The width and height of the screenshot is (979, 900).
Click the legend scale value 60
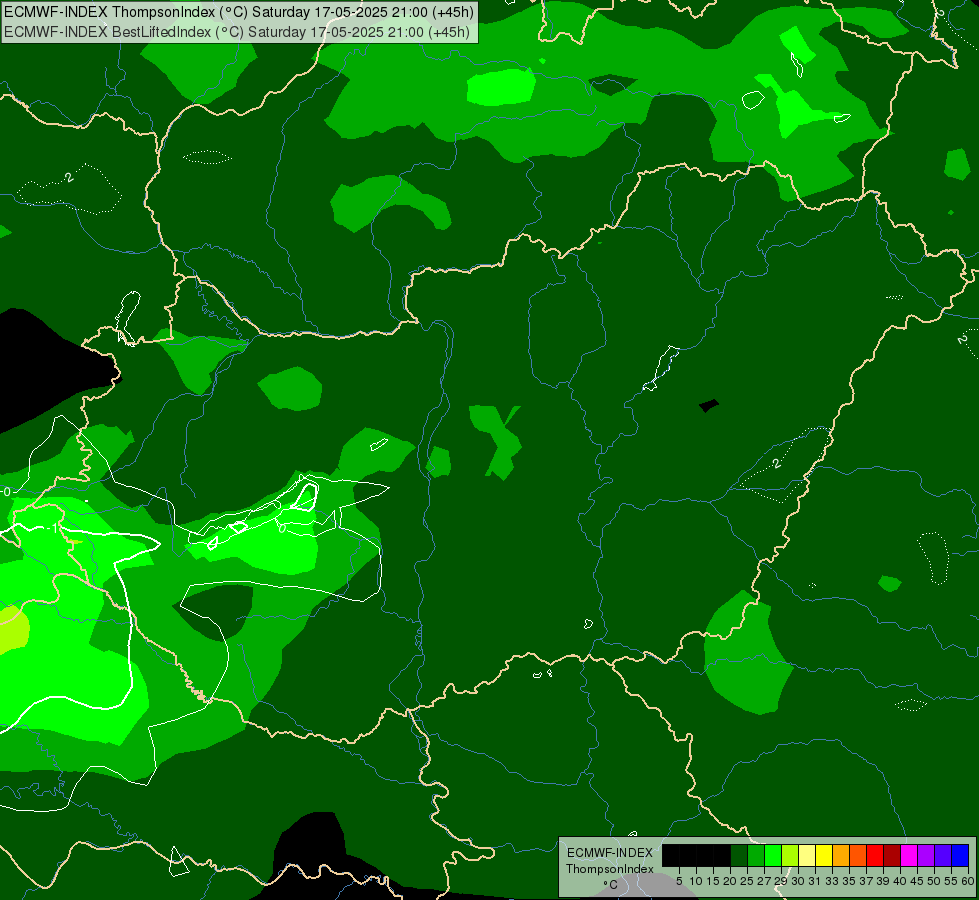click(x=967, y=881)
